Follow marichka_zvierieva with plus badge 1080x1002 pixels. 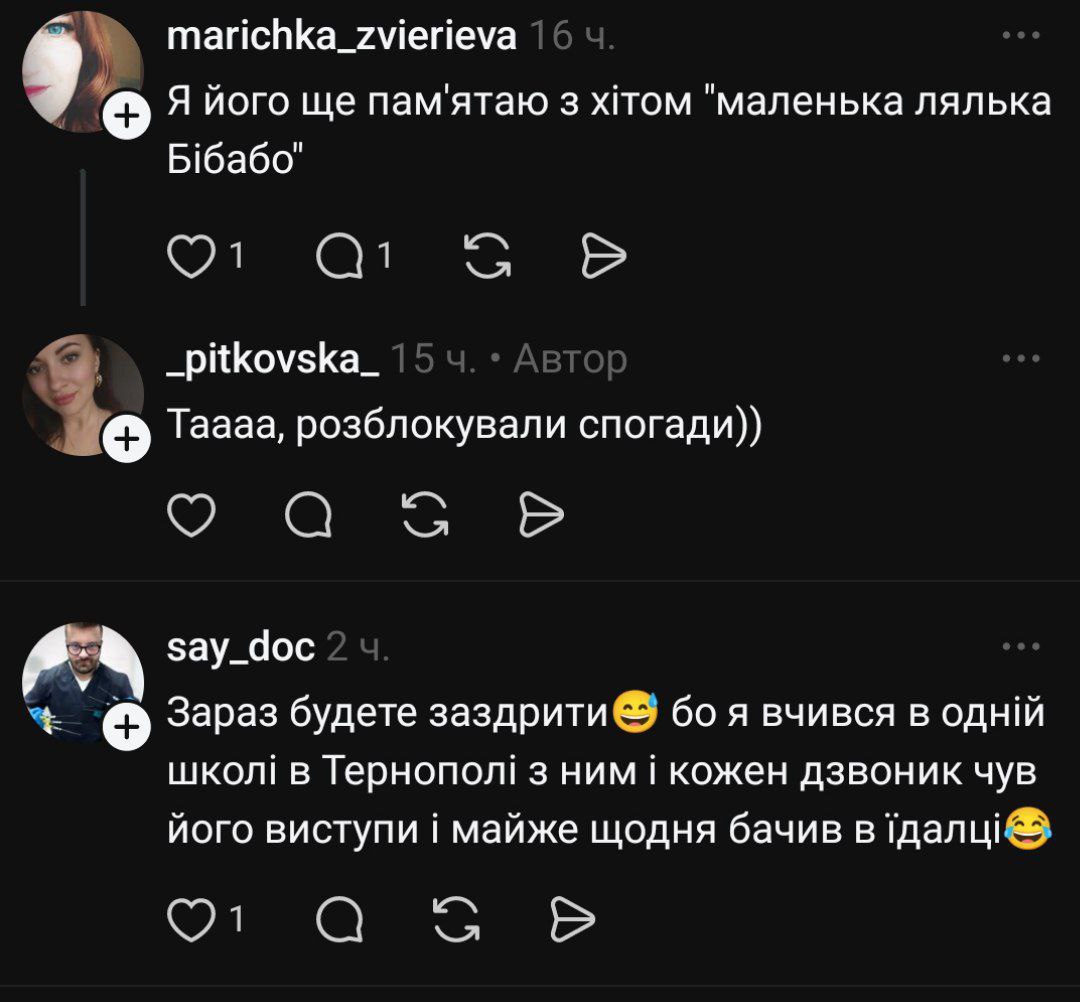point(125,117)
